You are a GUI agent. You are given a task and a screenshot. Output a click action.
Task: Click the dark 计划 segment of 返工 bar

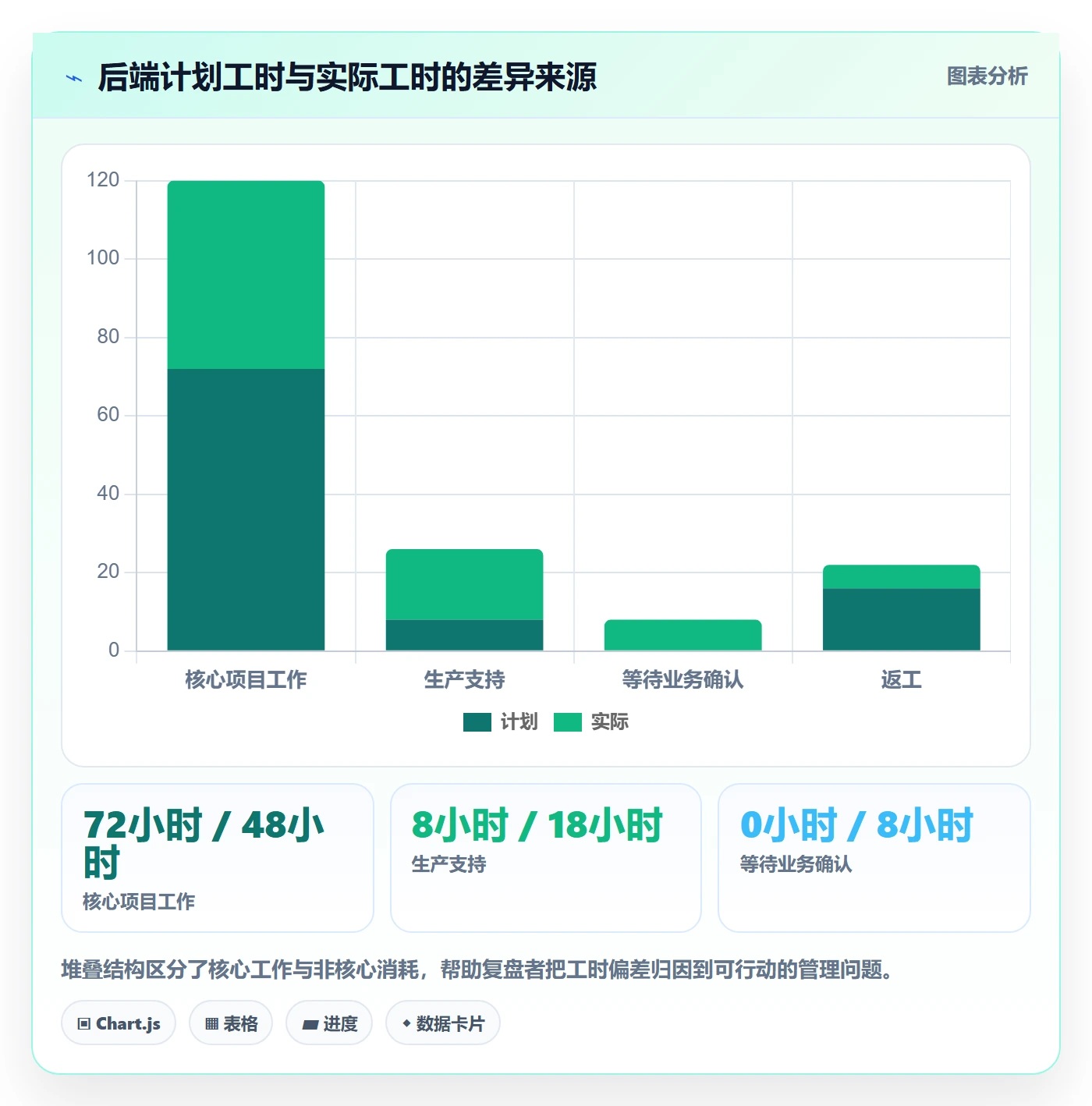[x=901, y=619]
